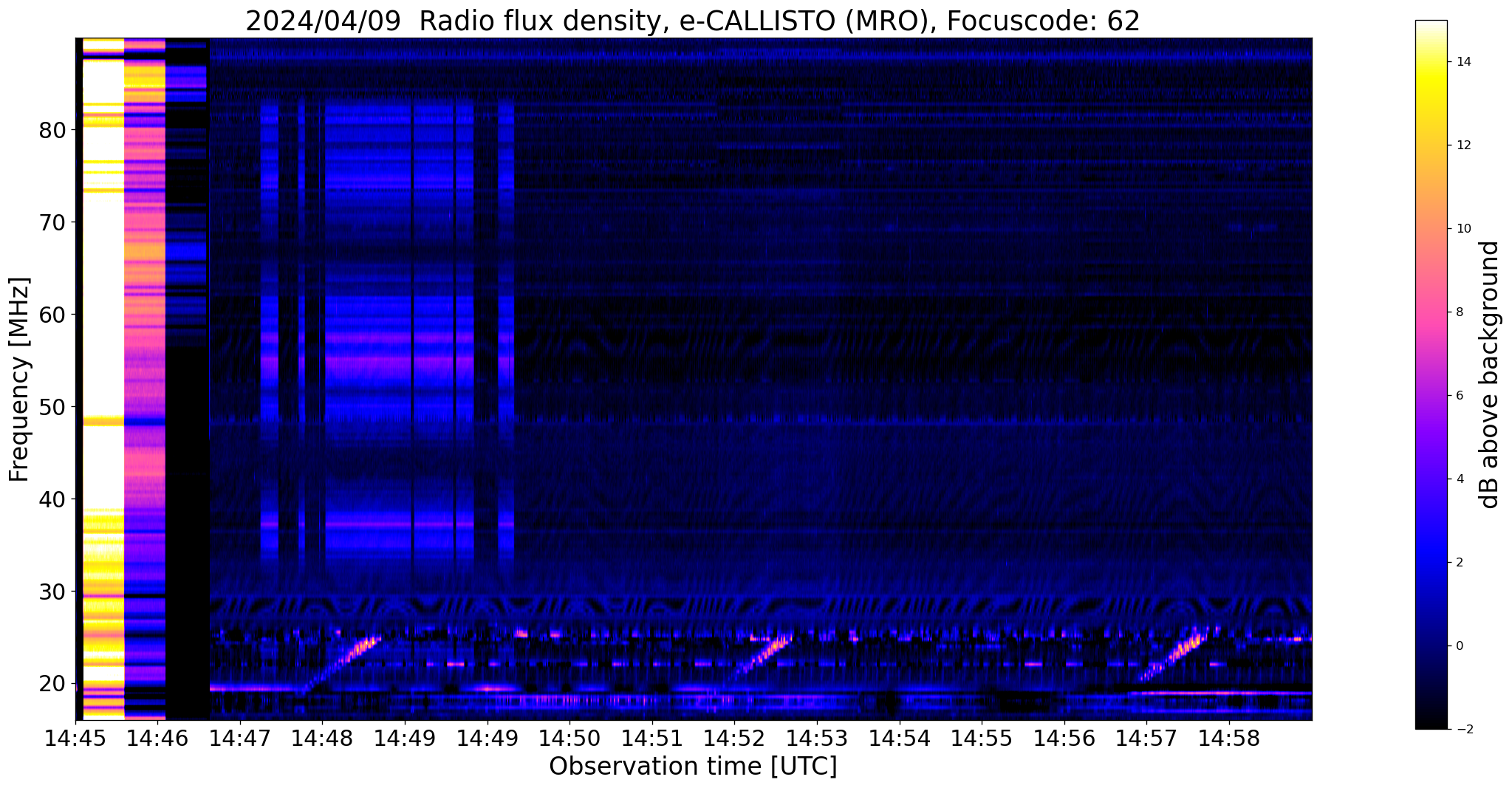Click the 'Observation time [UTC]' x-axis label
This screenshot has height=788, width=1512.
693,767
